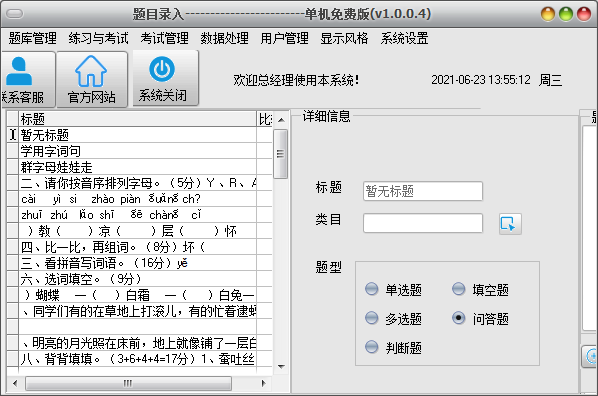The width and height of the screenshot is (598, 396).
Task: Select the row 三、看拼音写词语
Action: point(137,263)
